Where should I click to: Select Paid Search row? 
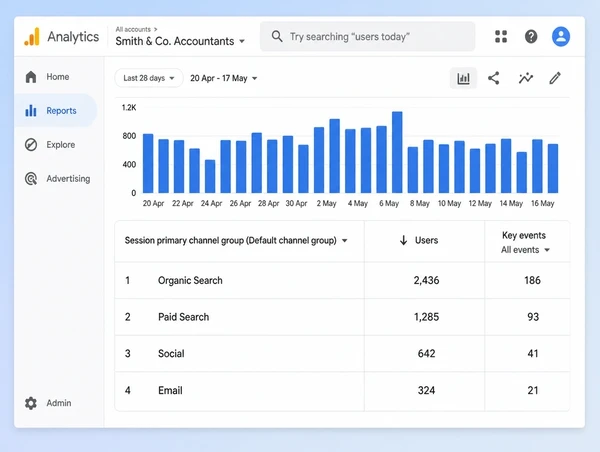(x=342, y=317)
